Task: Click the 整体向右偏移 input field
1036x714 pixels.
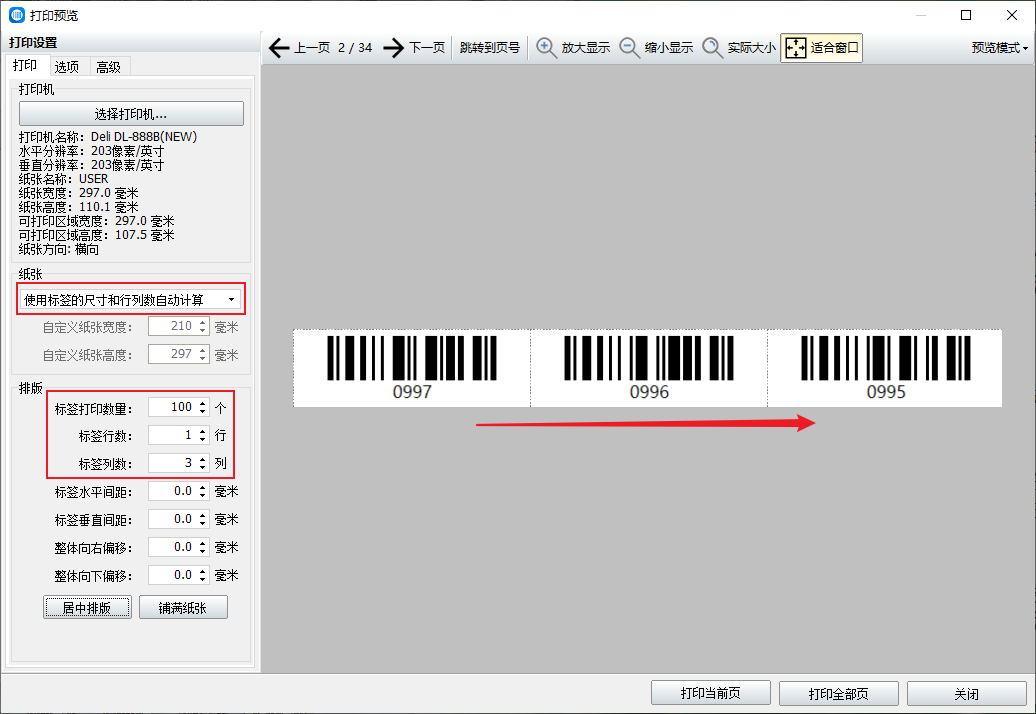Action: coord(172,547)
